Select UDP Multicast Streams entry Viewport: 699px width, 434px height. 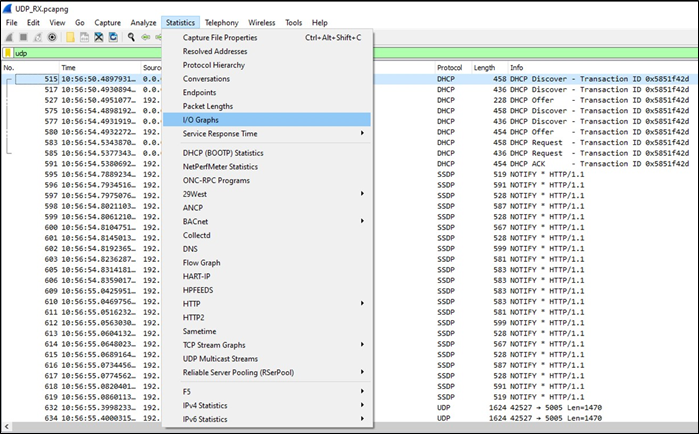267,359
